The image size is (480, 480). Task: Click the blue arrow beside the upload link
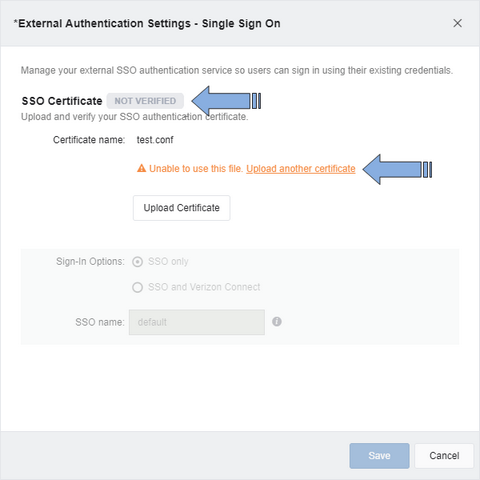397,169
